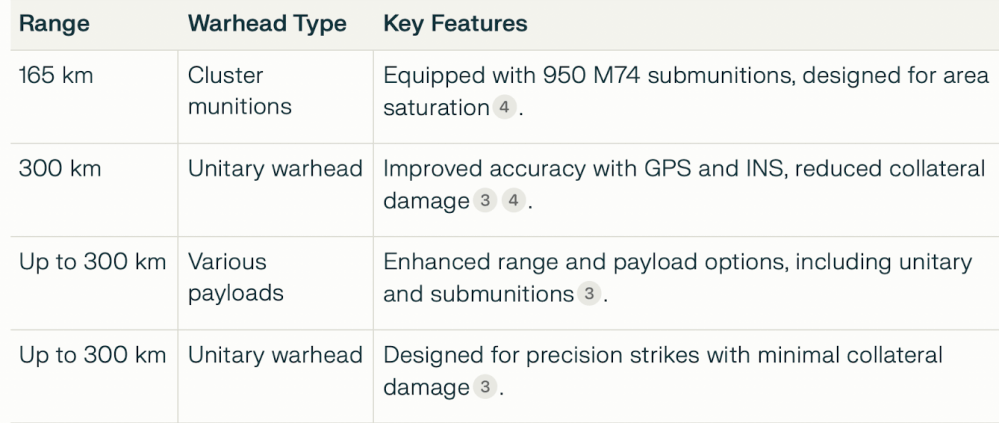Open citation 4 after 'area saturation'

click(504, 107)
